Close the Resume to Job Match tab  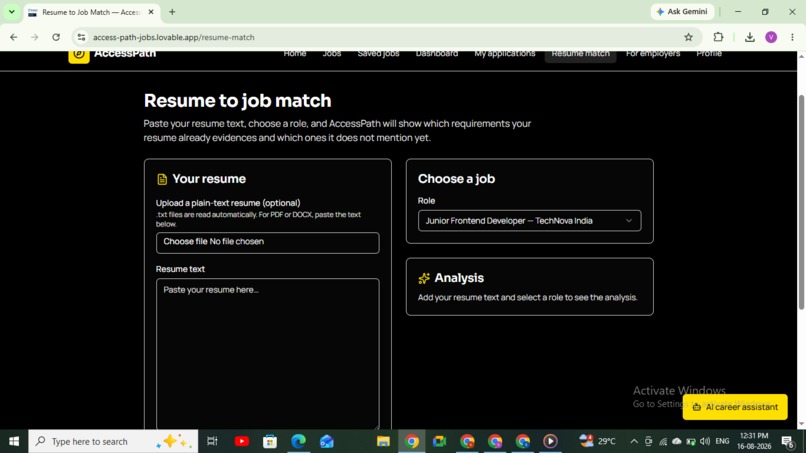pos(151,12)
